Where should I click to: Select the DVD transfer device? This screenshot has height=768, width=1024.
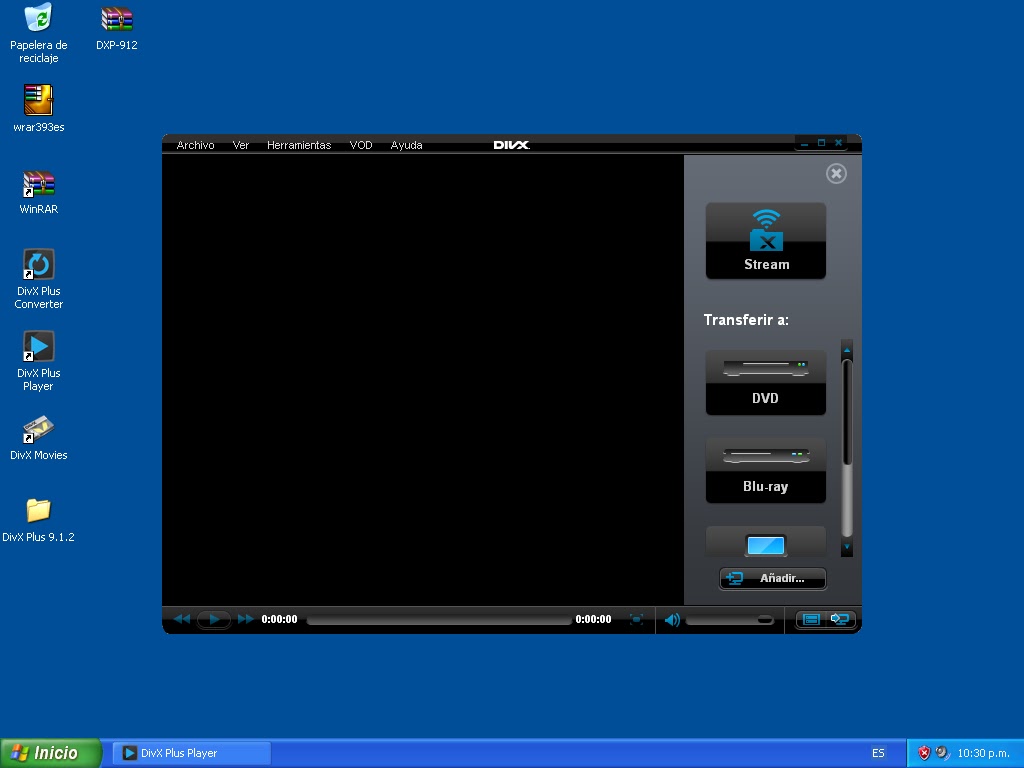[765, 380]
